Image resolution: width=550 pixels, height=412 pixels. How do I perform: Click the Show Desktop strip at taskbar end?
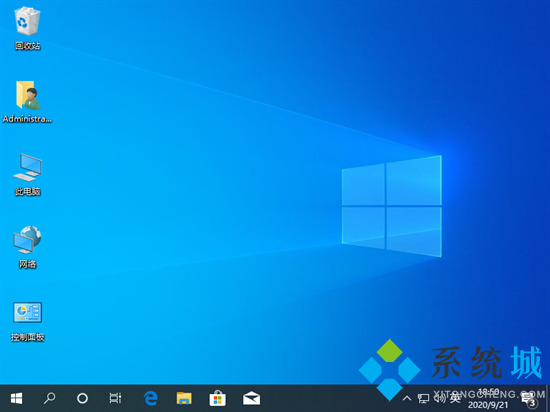(548, 398)
